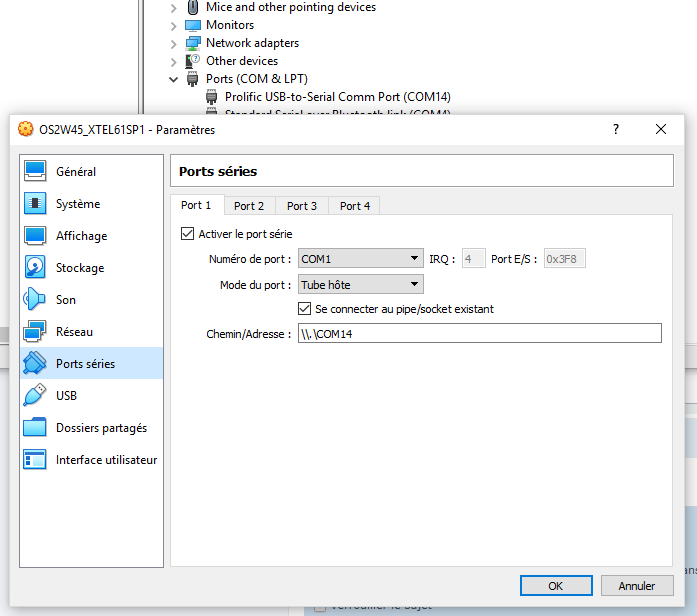Click the Chemin/Adresse text field
697x616 pixels.
[x=479, y=334]
